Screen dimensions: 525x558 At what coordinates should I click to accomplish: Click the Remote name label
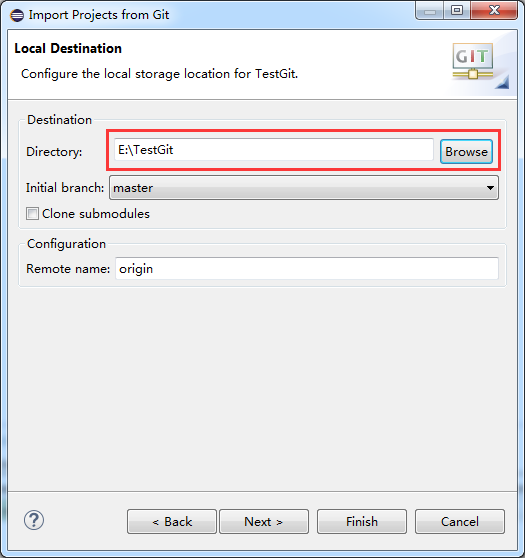tap(68, 269)
